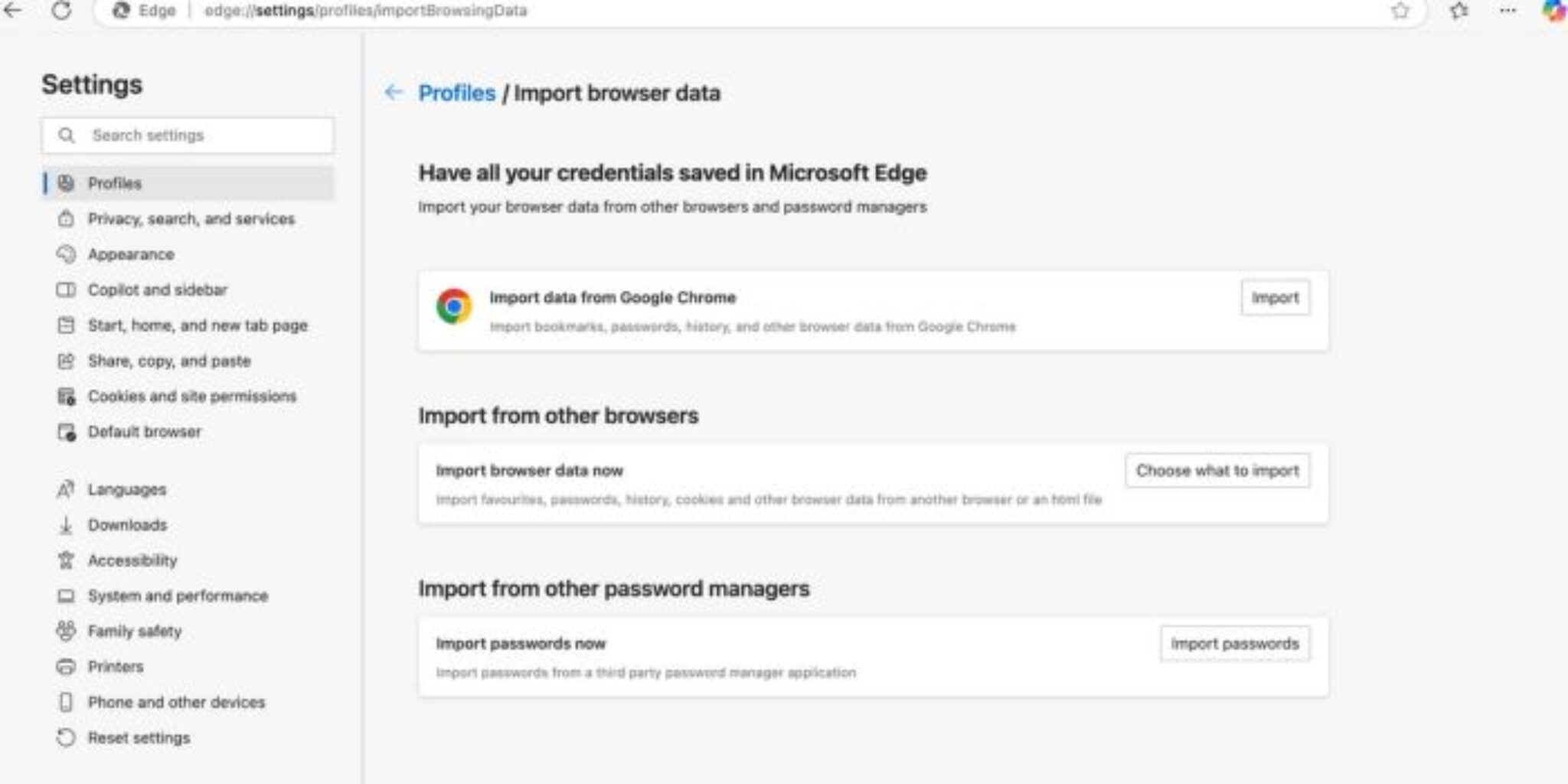Open the Downloads settings section
Screen dimensions: 1568x784
click(128, 524)
